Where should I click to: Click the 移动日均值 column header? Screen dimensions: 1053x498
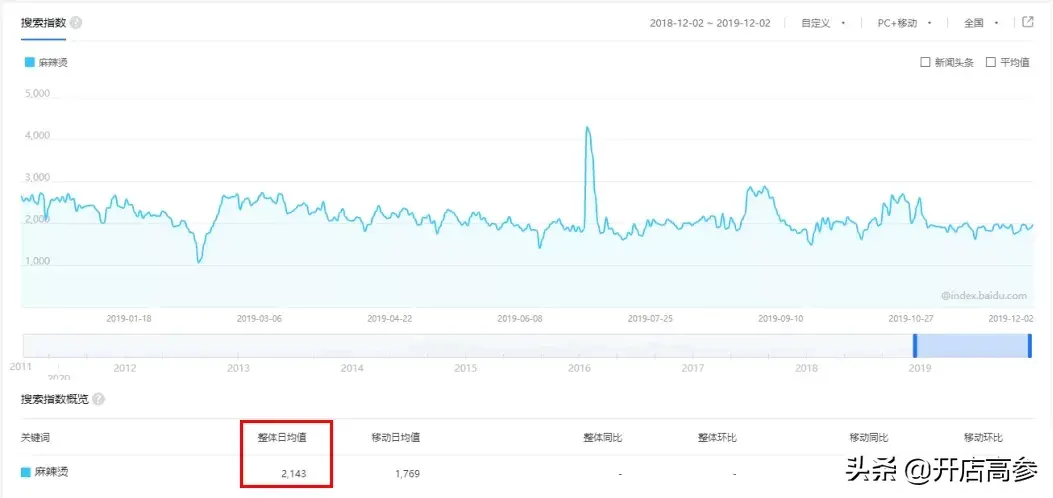pos(395,437)
